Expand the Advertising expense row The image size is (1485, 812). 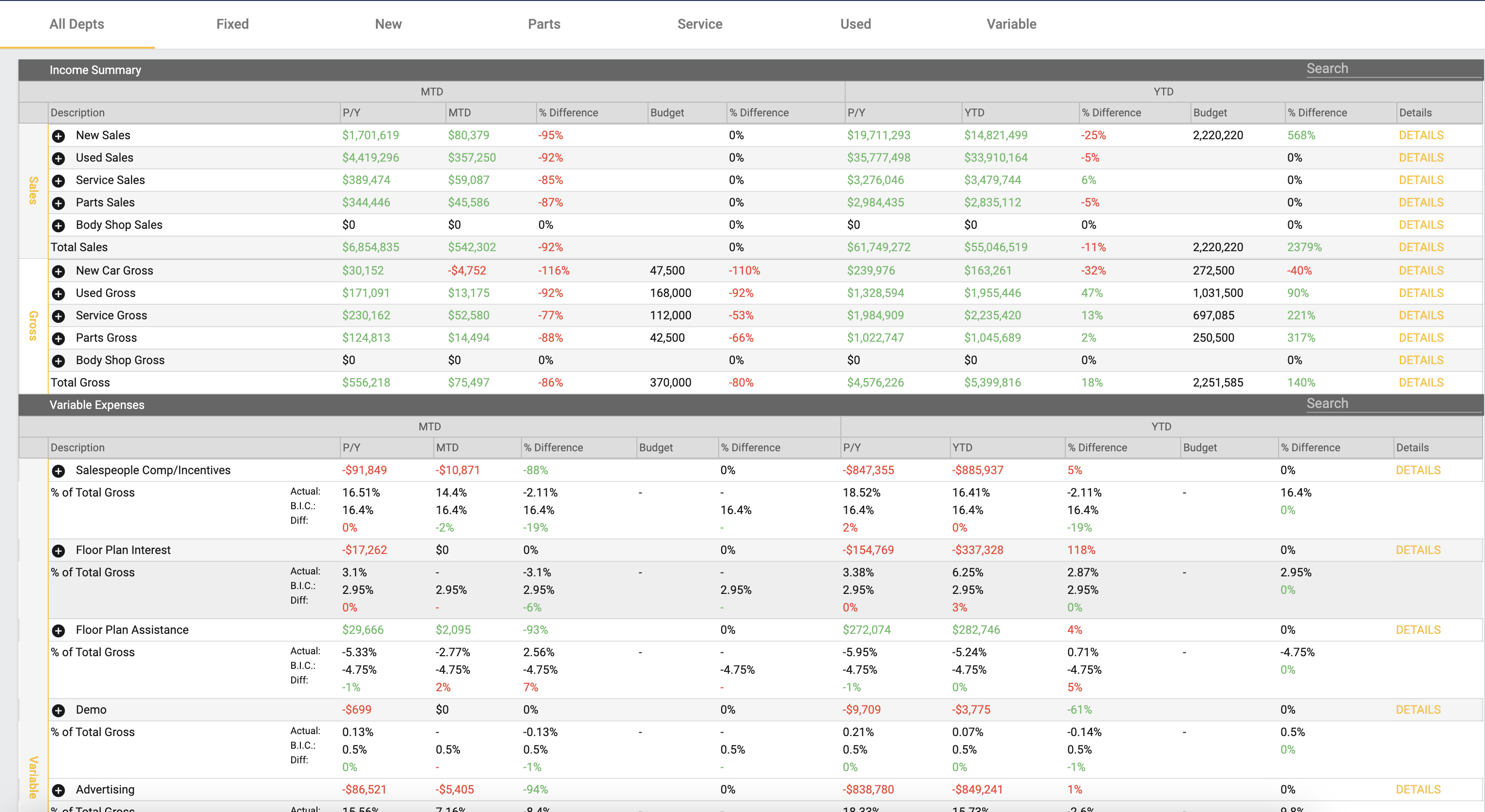58,791
